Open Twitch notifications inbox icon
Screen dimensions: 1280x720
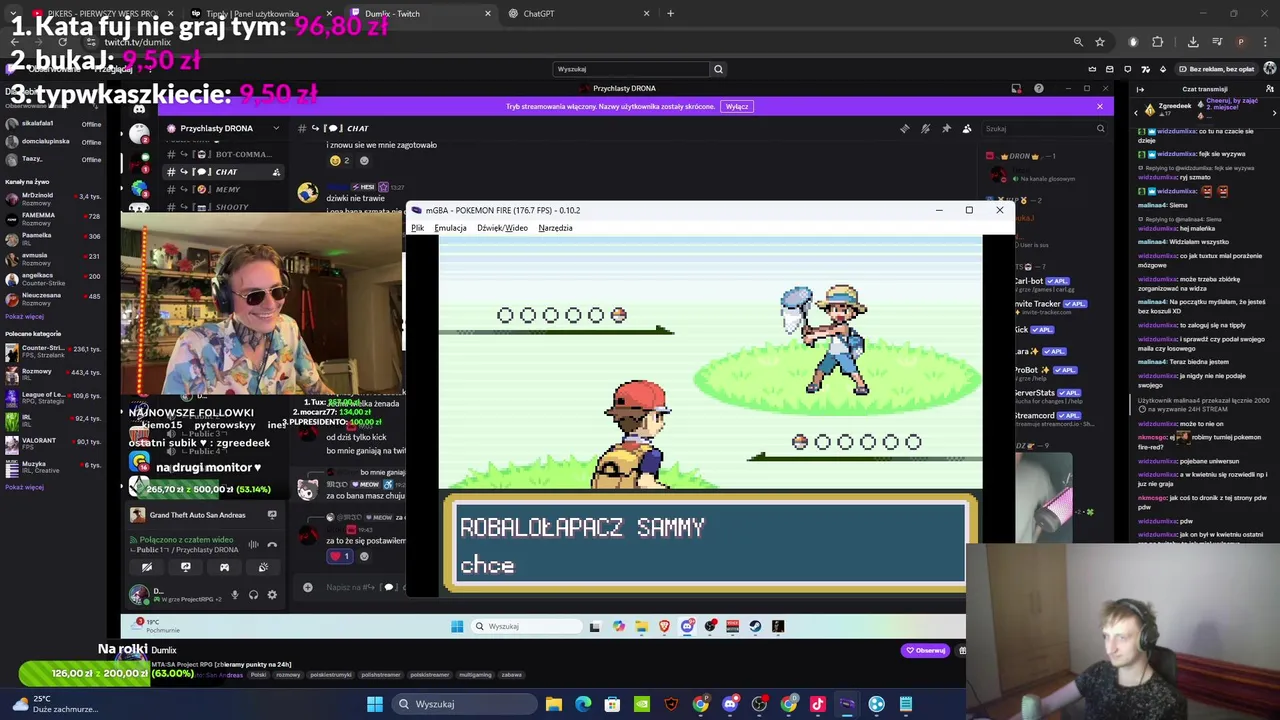click(x=1110, y=69)
